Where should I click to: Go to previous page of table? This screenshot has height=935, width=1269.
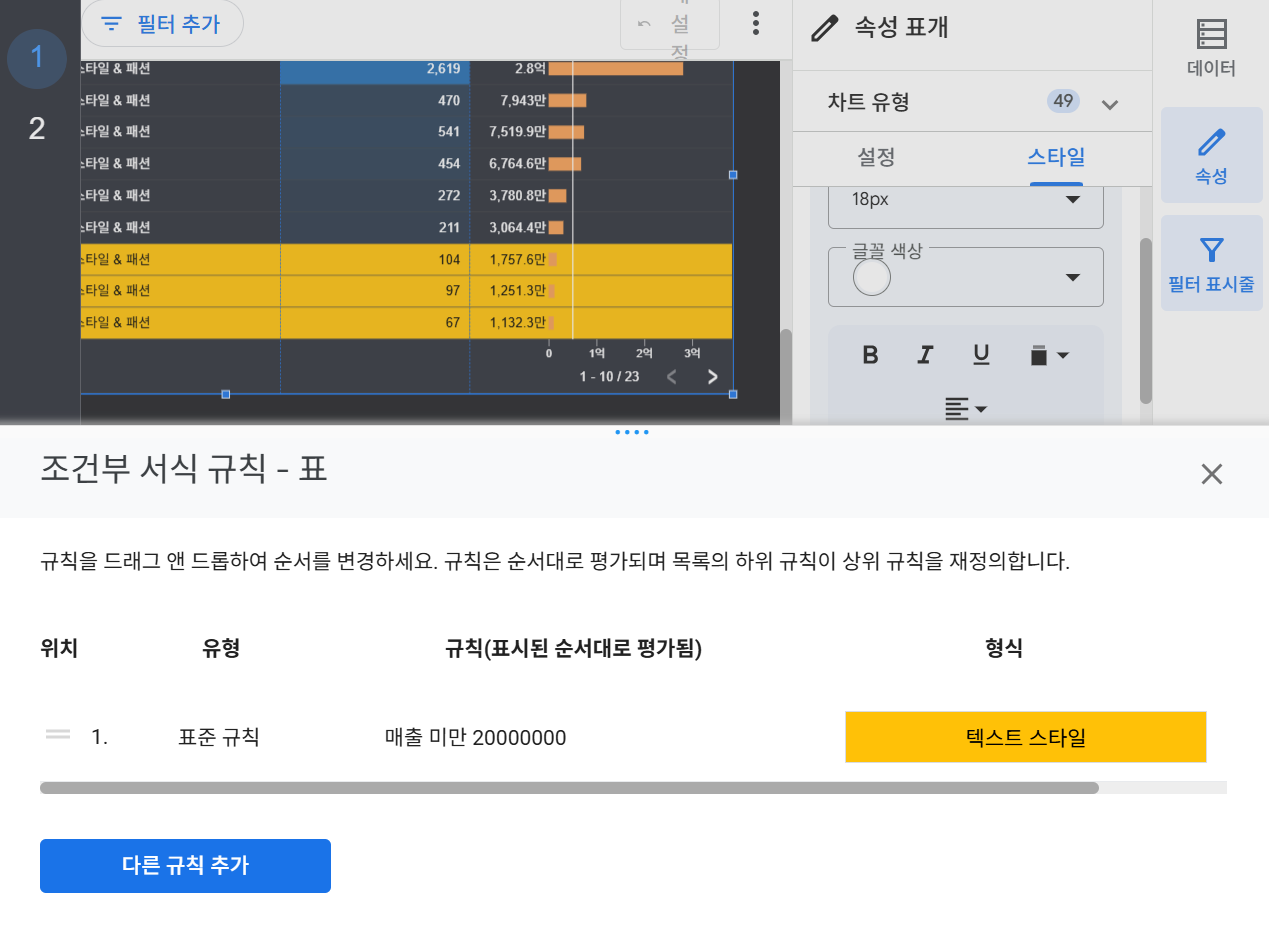coord(671,377)
